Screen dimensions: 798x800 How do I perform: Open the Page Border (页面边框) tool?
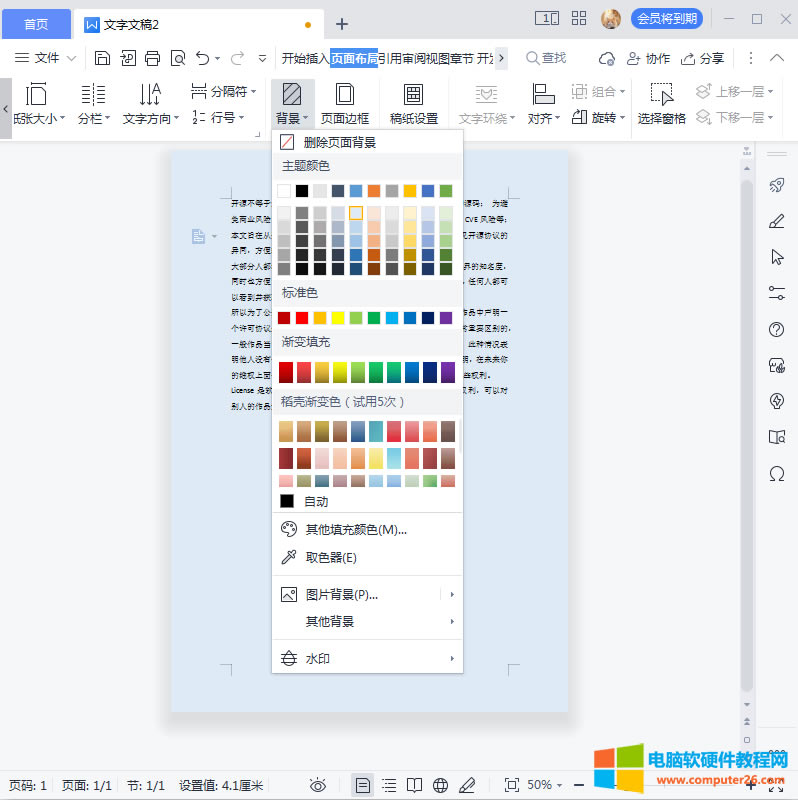(344, 104)
